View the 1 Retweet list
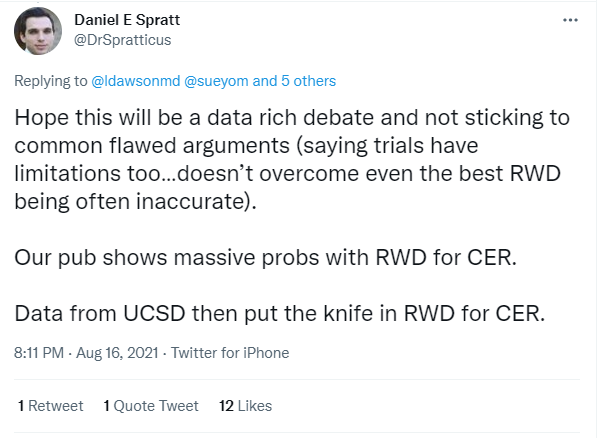This screenshot has width=601, height=438. pyautogui.click(x=51, y=405)
